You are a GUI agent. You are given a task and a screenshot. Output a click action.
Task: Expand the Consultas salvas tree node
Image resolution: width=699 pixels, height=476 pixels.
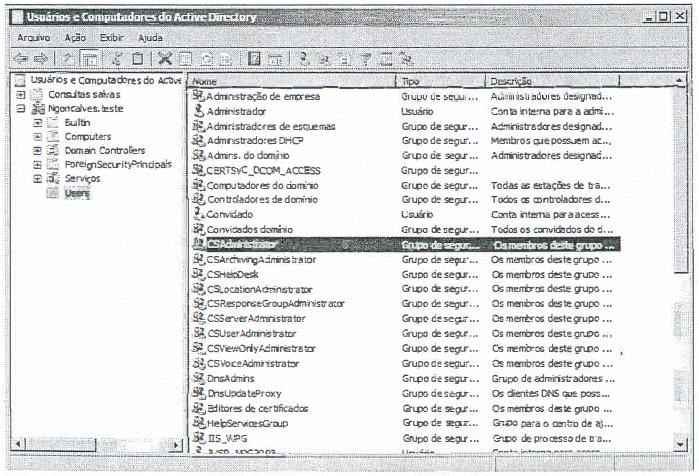[x=21, y=94]
